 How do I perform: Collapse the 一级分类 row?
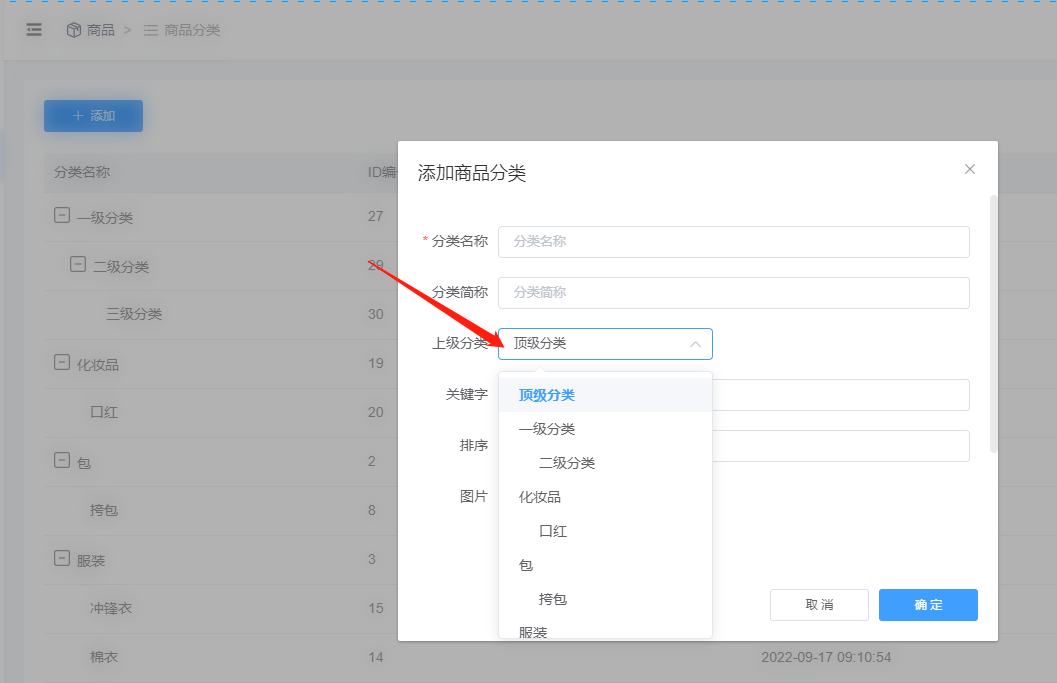[61, 216]
